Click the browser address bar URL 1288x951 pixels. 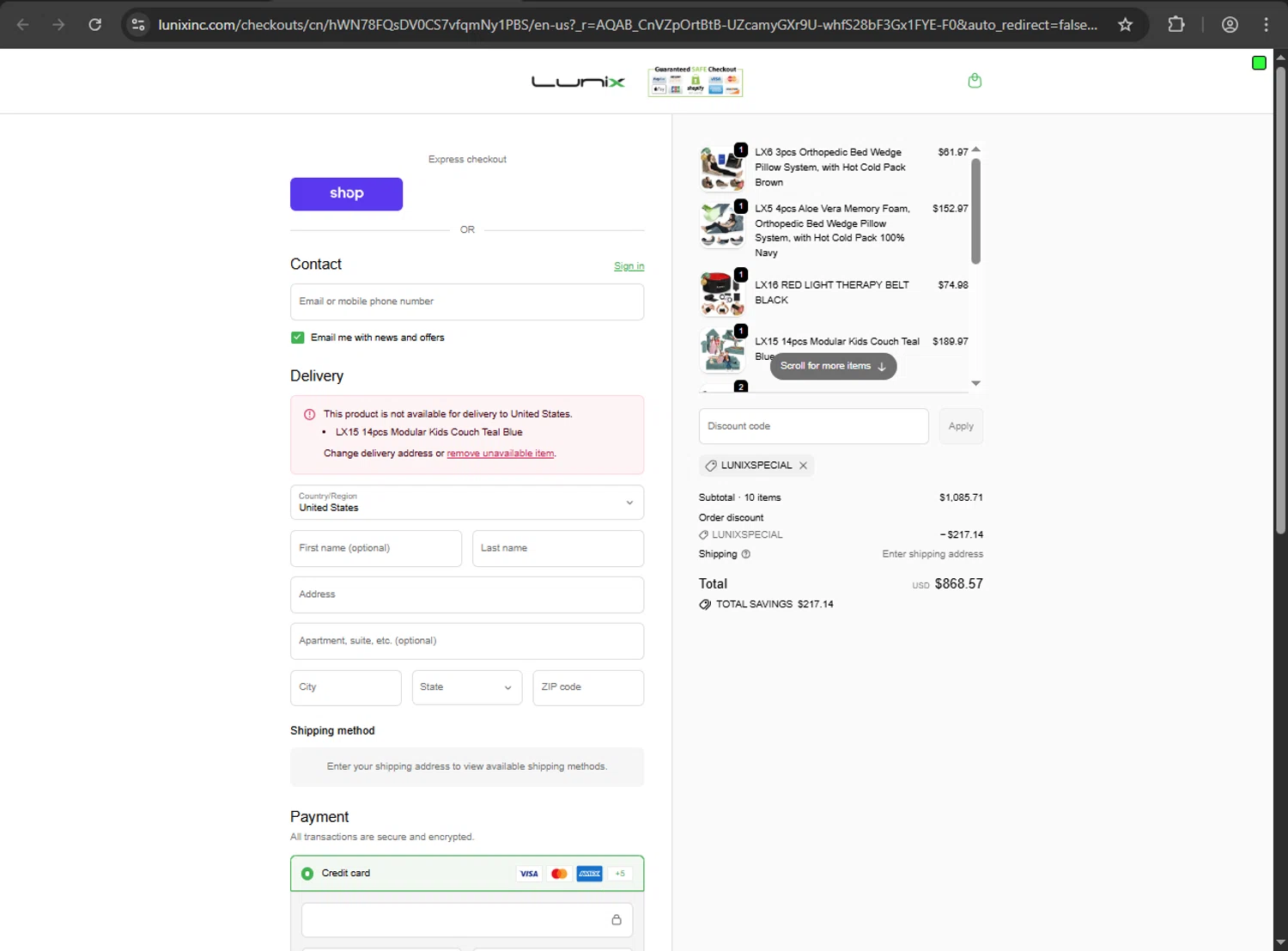coord(628,25)
